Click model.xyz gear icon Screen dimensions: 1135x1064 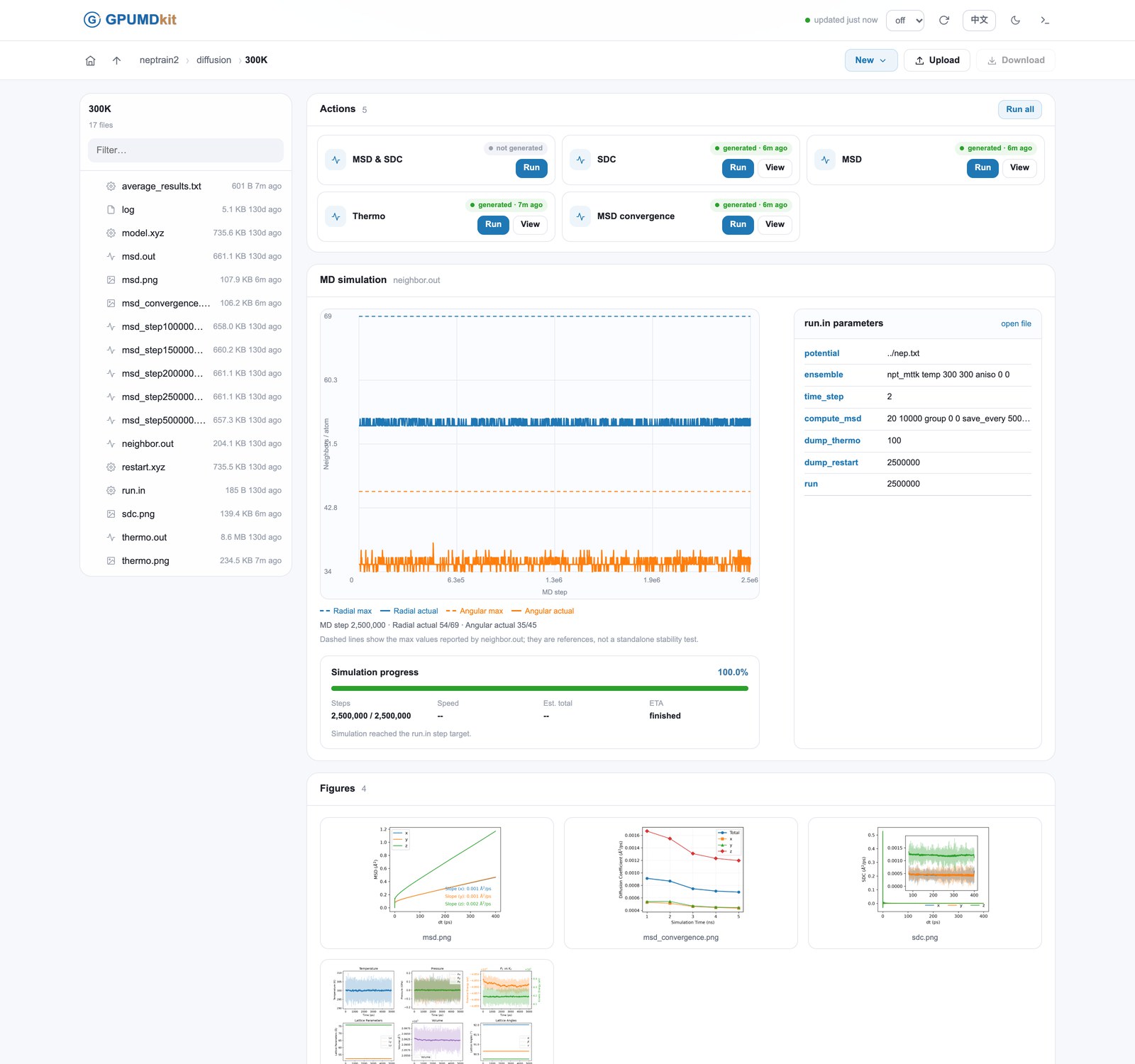[x=111, y=233]
